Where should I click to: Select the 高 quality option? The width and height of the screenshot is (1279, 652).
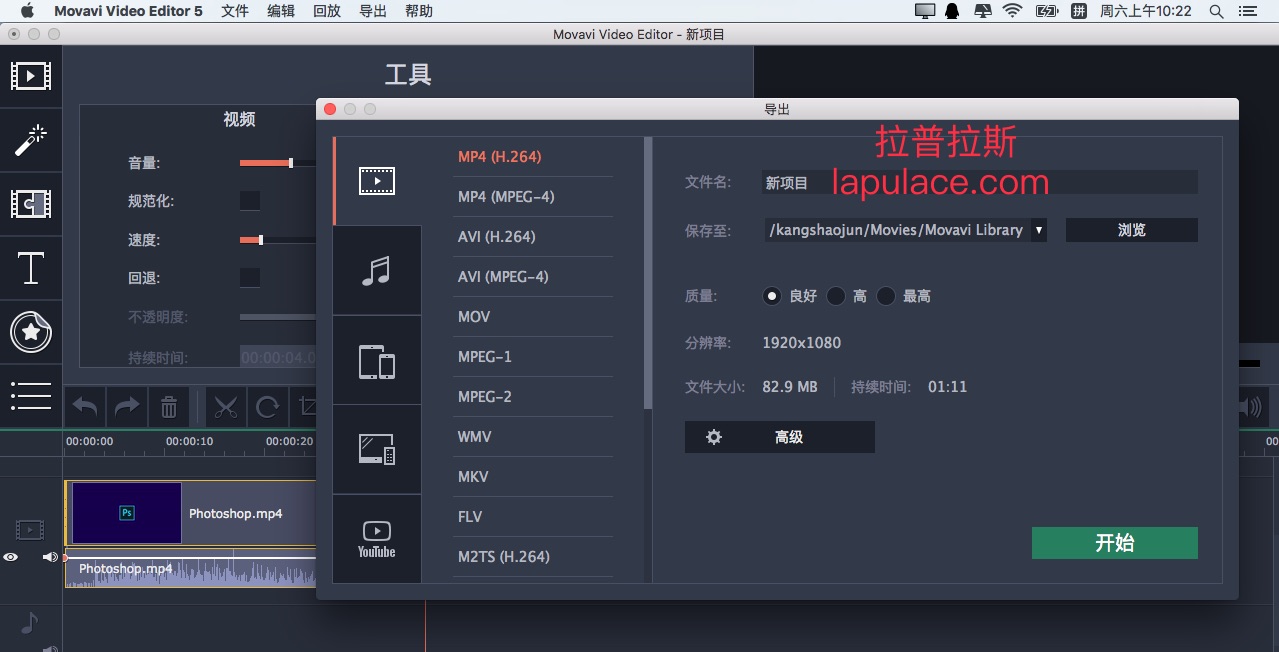point(835,296)
